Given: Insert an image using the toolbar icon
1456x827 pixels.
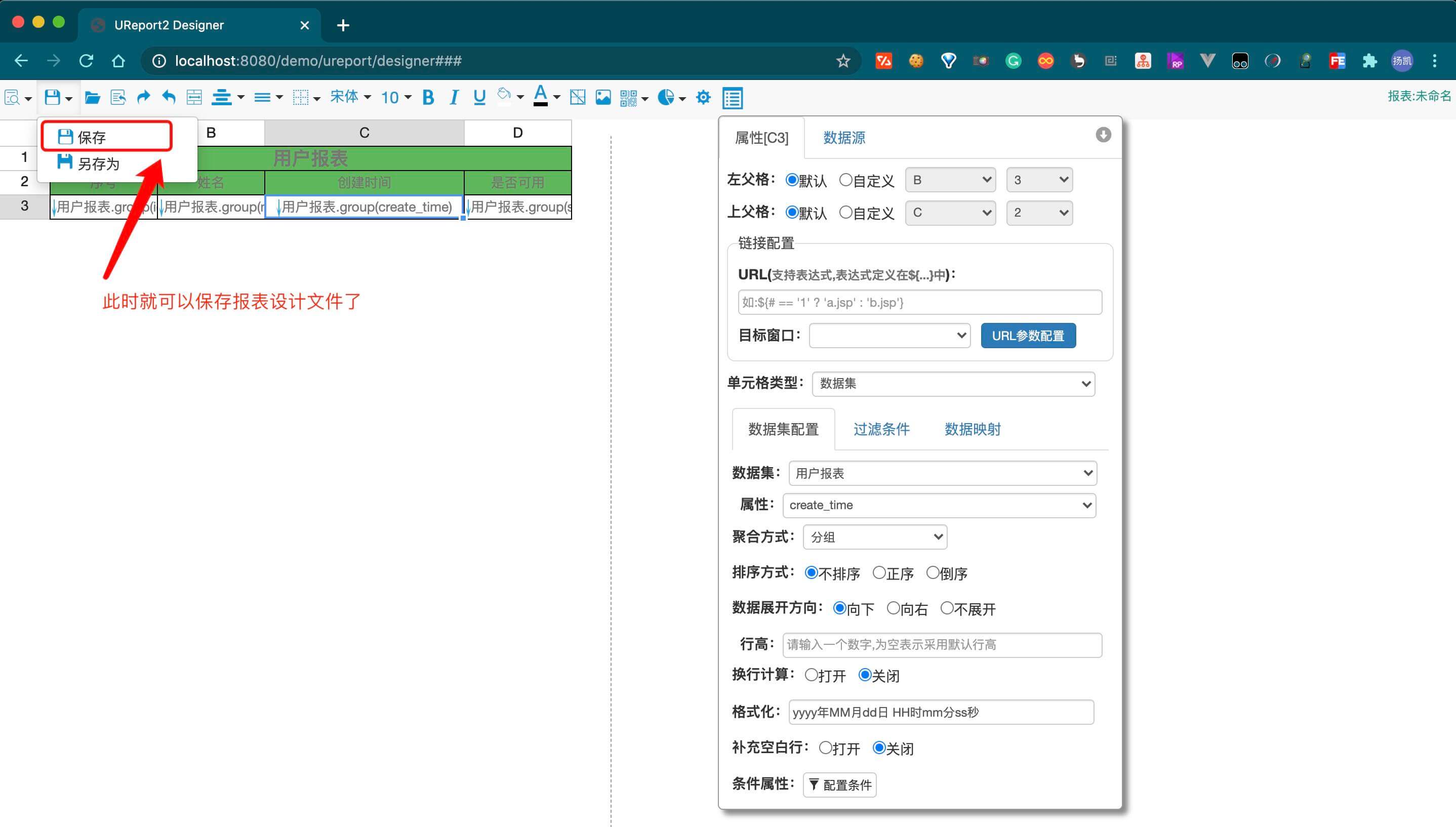Looking at the screenshot, I should 603,97.
